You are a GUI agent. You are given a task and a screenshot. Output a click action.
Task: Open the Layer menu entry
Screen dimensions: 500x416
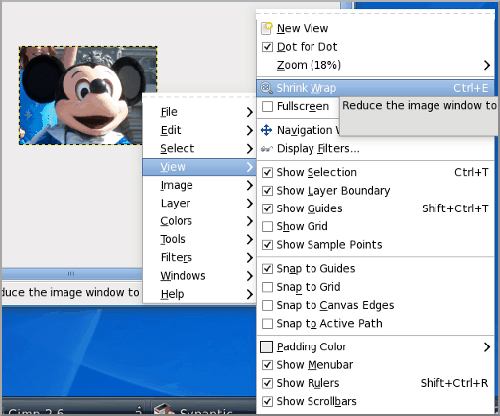199,203
